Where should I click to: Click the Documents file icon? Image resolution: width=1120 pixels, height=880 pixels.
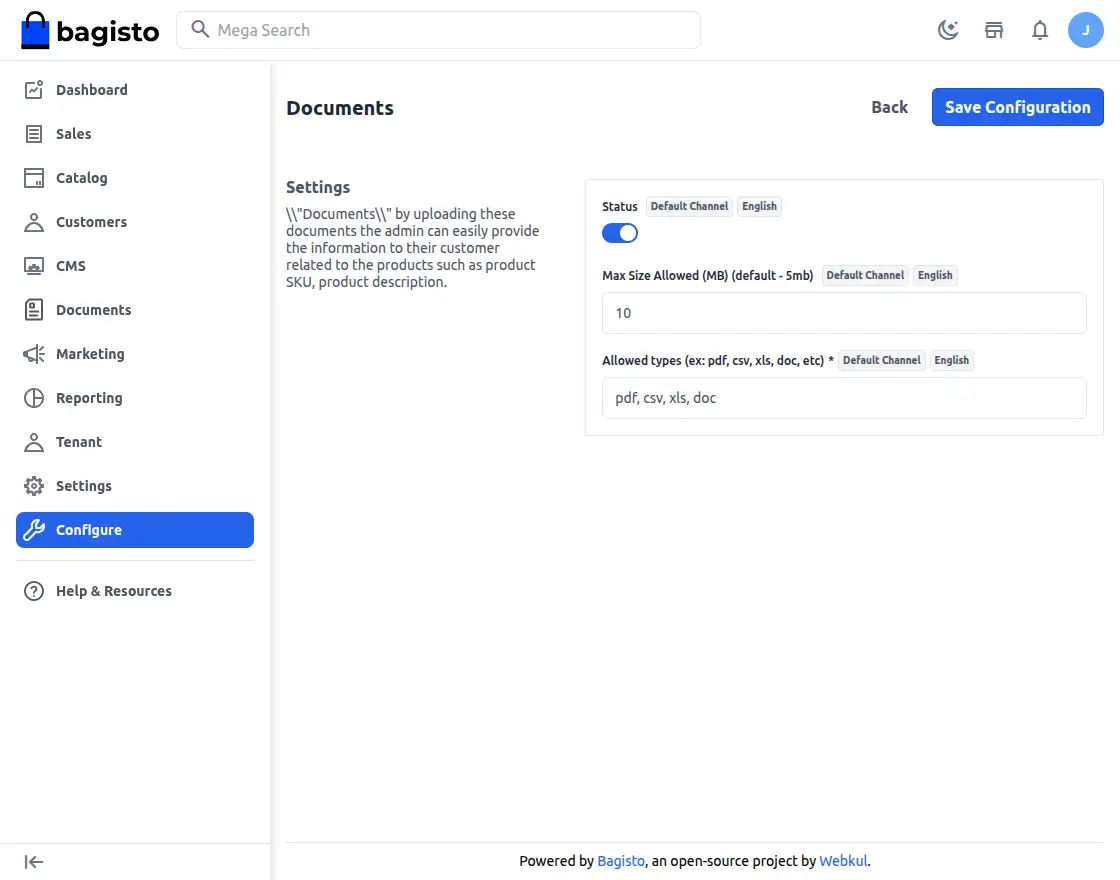(34, 310)
